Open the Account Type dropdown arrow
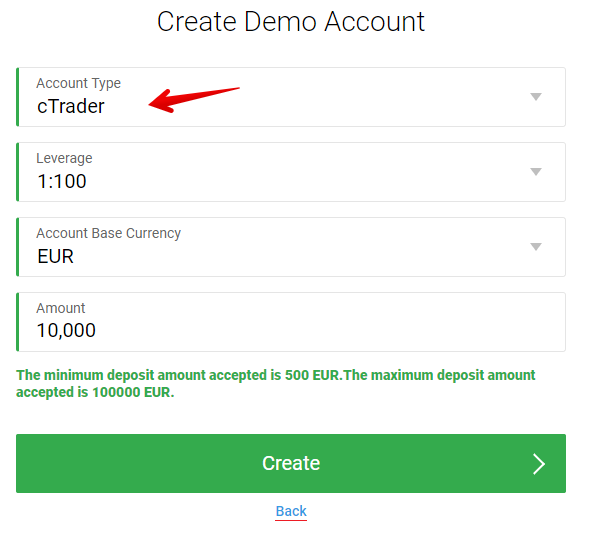 click(536, 97)
